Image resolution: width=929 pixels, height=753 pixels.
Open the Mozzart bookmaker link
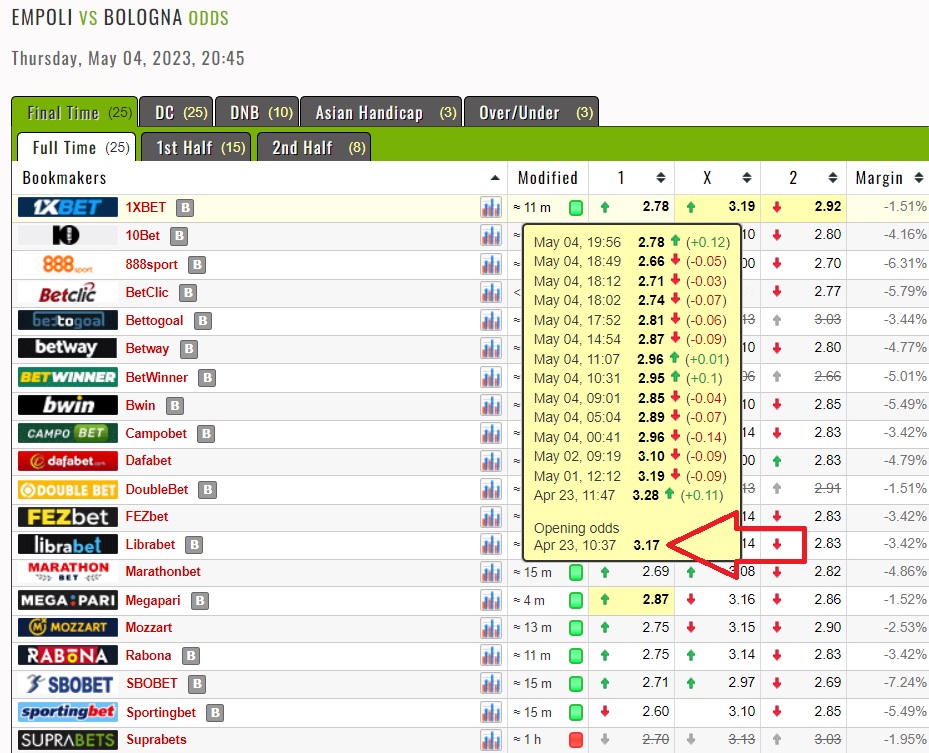[149, 627]
